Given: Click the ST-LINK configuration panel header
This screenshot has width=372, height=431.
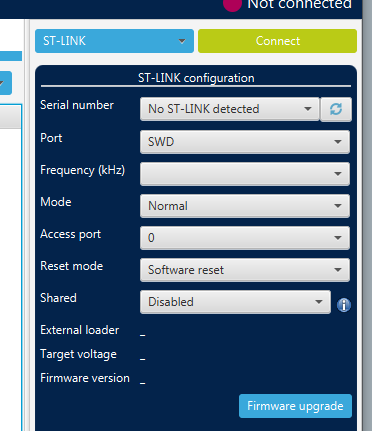Looking at the screenshot, I should pos(196,78).
